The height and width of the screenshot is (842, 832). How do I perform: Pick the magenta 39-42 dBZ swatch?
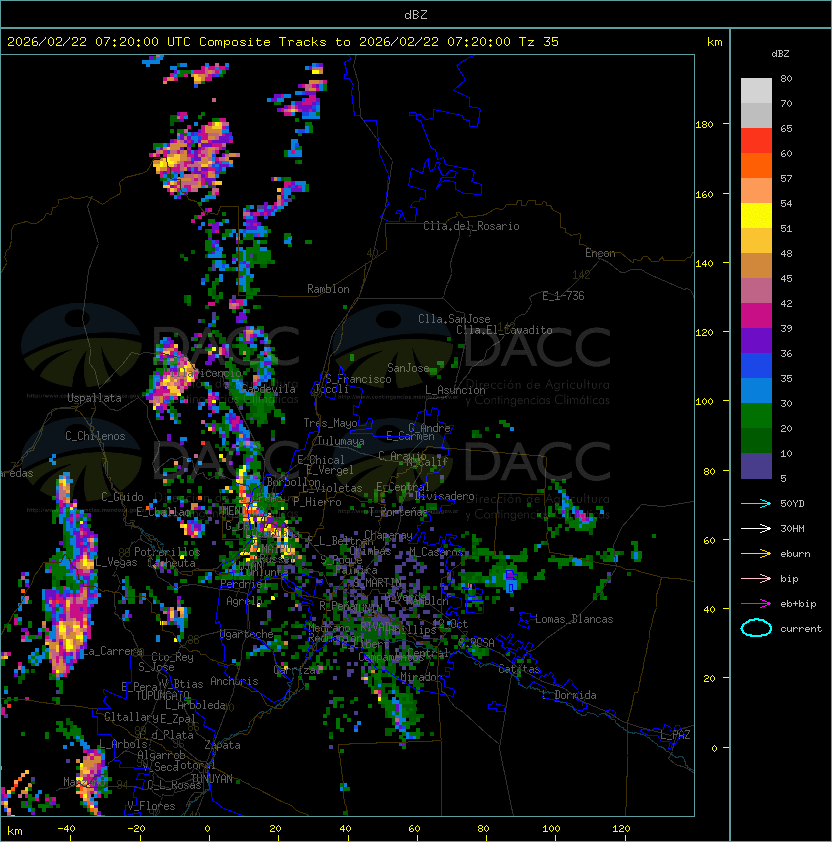(x=756, y=316)
